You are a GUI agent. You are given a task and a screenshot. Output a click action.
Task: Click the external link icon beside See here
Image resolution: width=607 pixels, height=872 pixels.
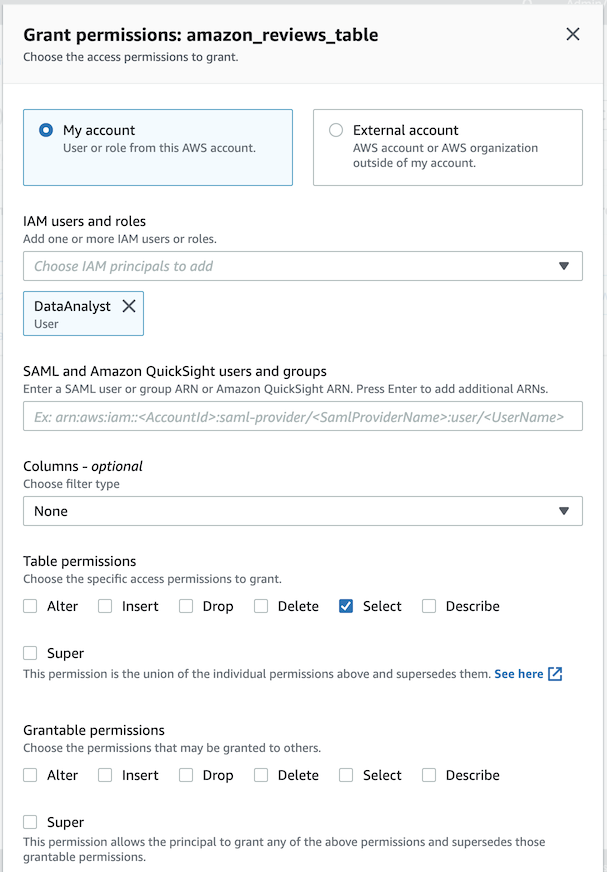pyautogui.click(x=555, y=674)
